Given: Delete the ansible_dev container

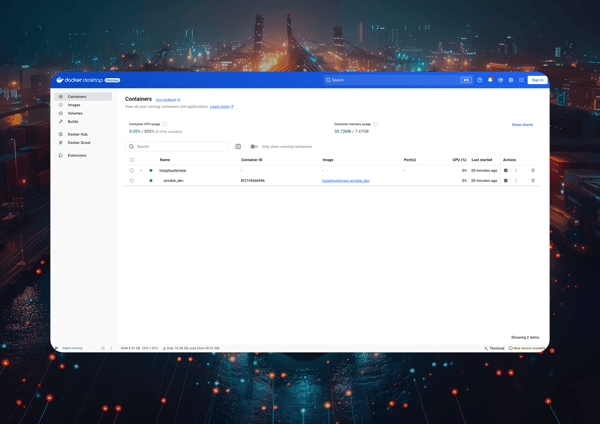Looking at the screenshot, I should tap(533, 181).
